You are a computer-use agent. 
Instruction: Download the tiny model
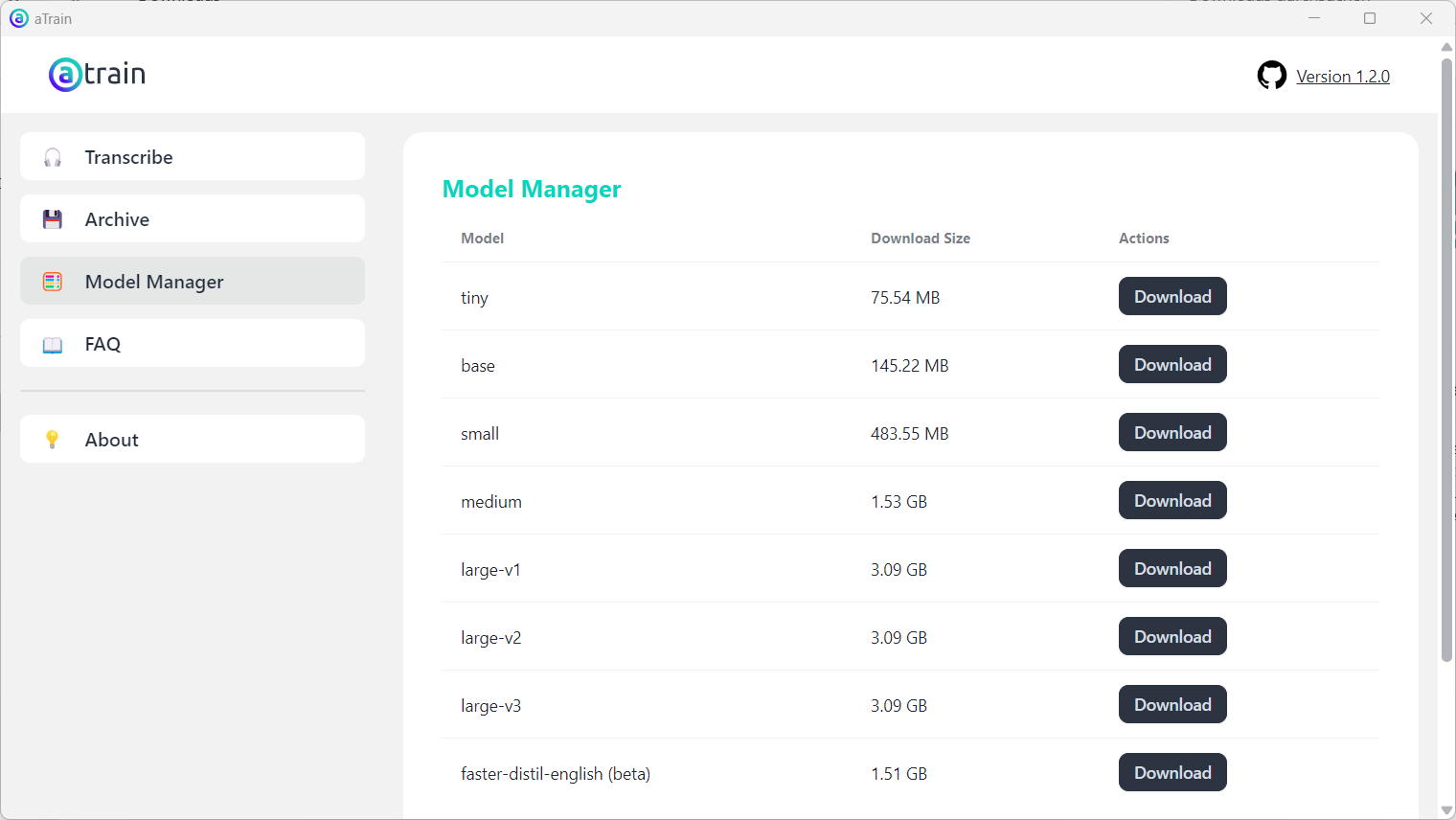click(x=1172, y=296)
